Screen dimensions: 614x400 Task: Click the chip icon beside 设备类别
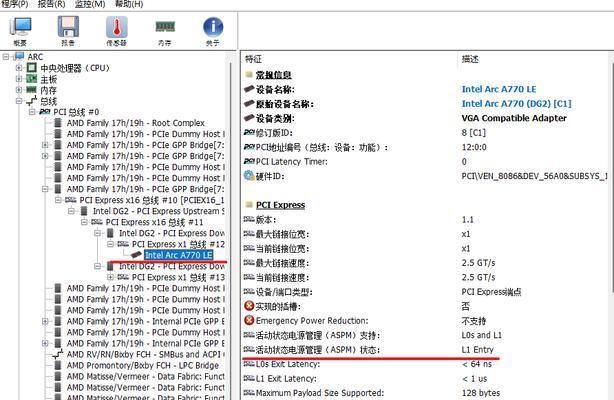coord(249,118)
